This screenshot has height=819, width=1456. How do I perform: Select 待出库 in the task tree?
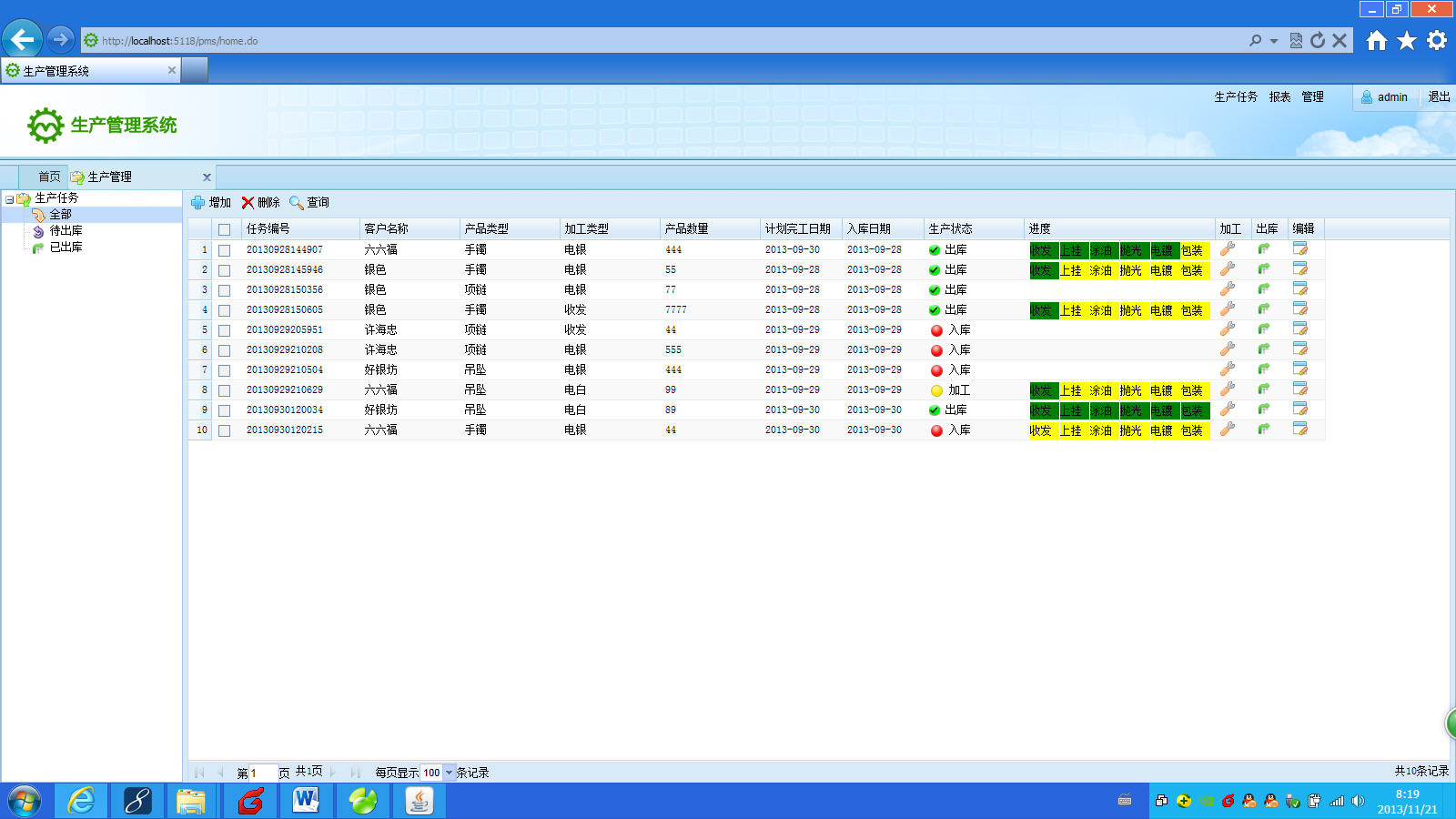pyautogui.click(x=66, y=231)
